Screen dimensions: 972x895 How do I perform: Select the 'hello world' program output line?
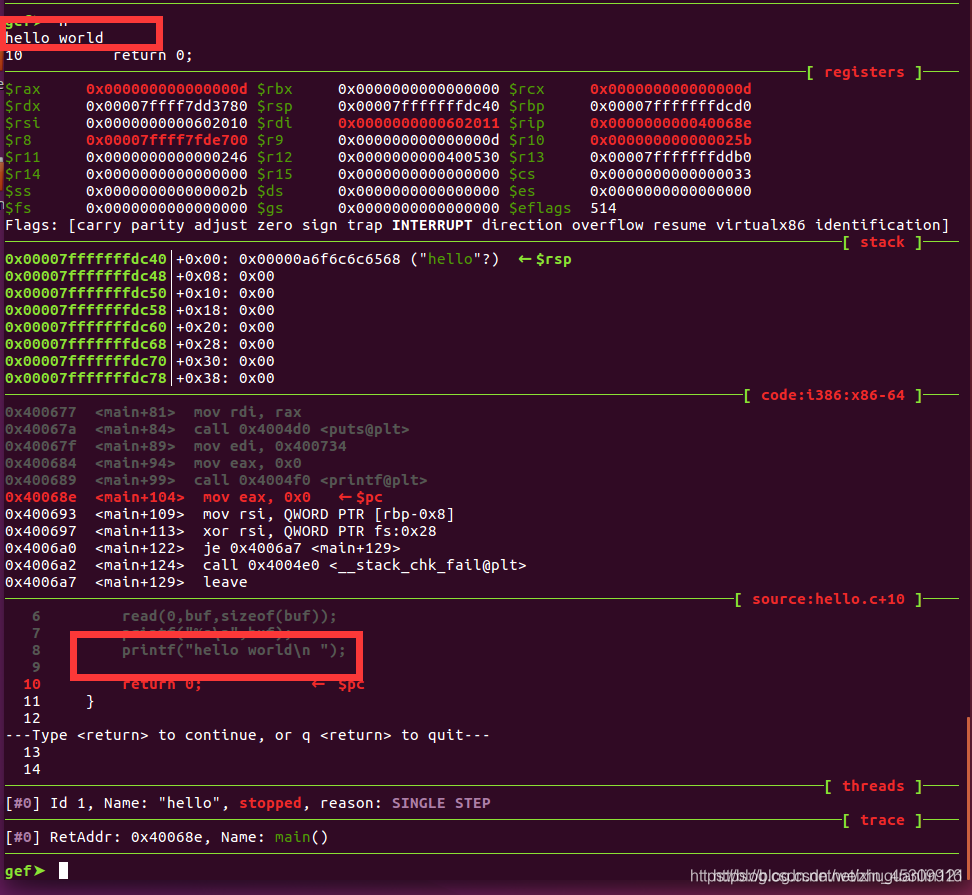(x=55, y=38)
